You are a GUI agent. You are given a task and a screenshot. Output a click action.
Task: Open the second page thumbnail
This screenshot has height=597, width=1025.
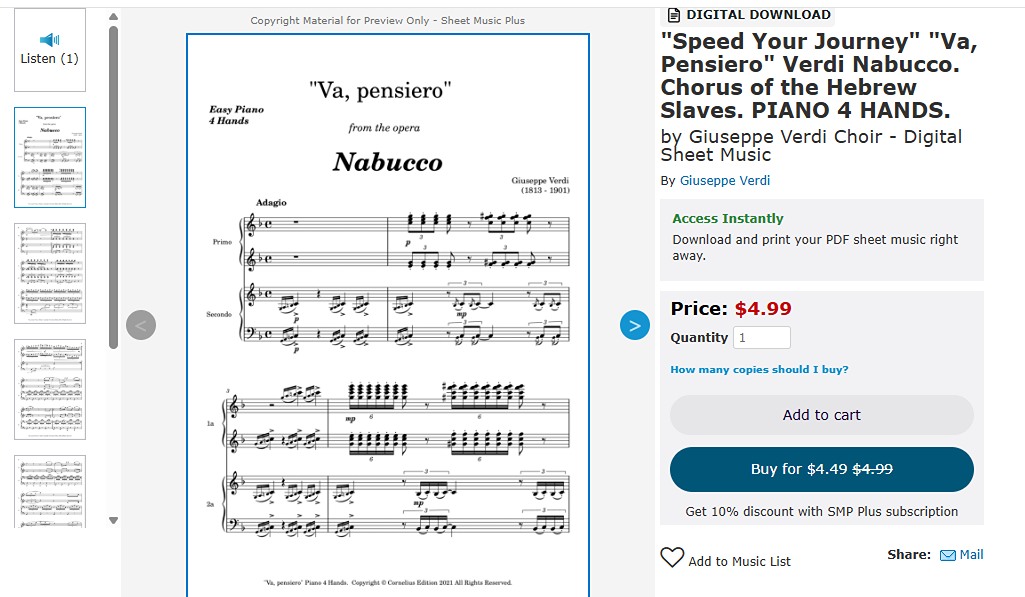(x=50, y=273)
